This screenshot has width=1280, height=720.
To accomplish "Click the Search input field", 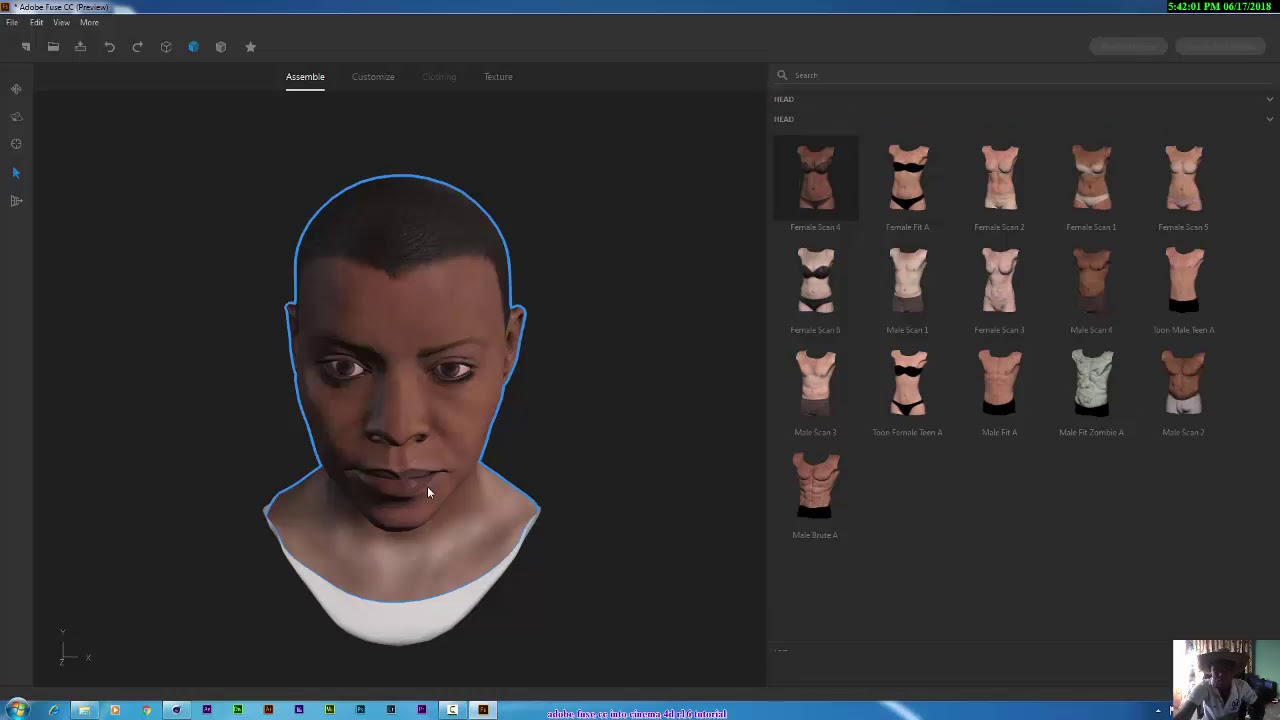I will click(1030, 75).
